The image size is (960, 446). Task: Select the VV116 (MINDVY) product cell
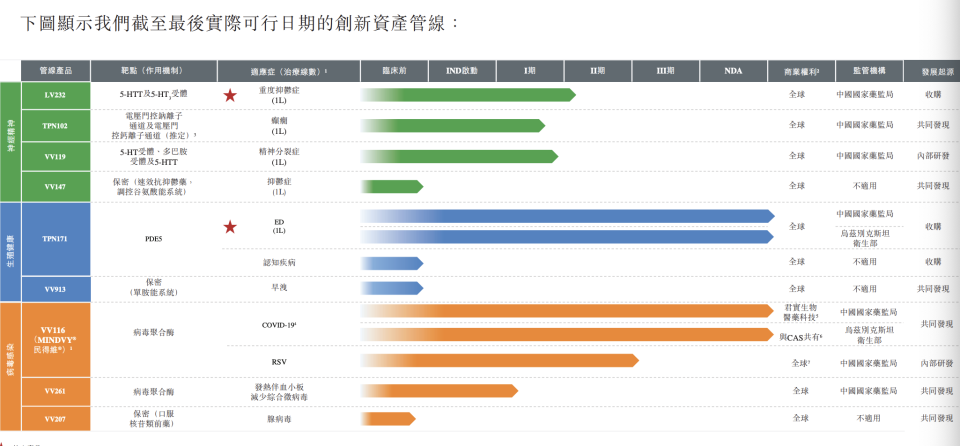coord(56,340)
